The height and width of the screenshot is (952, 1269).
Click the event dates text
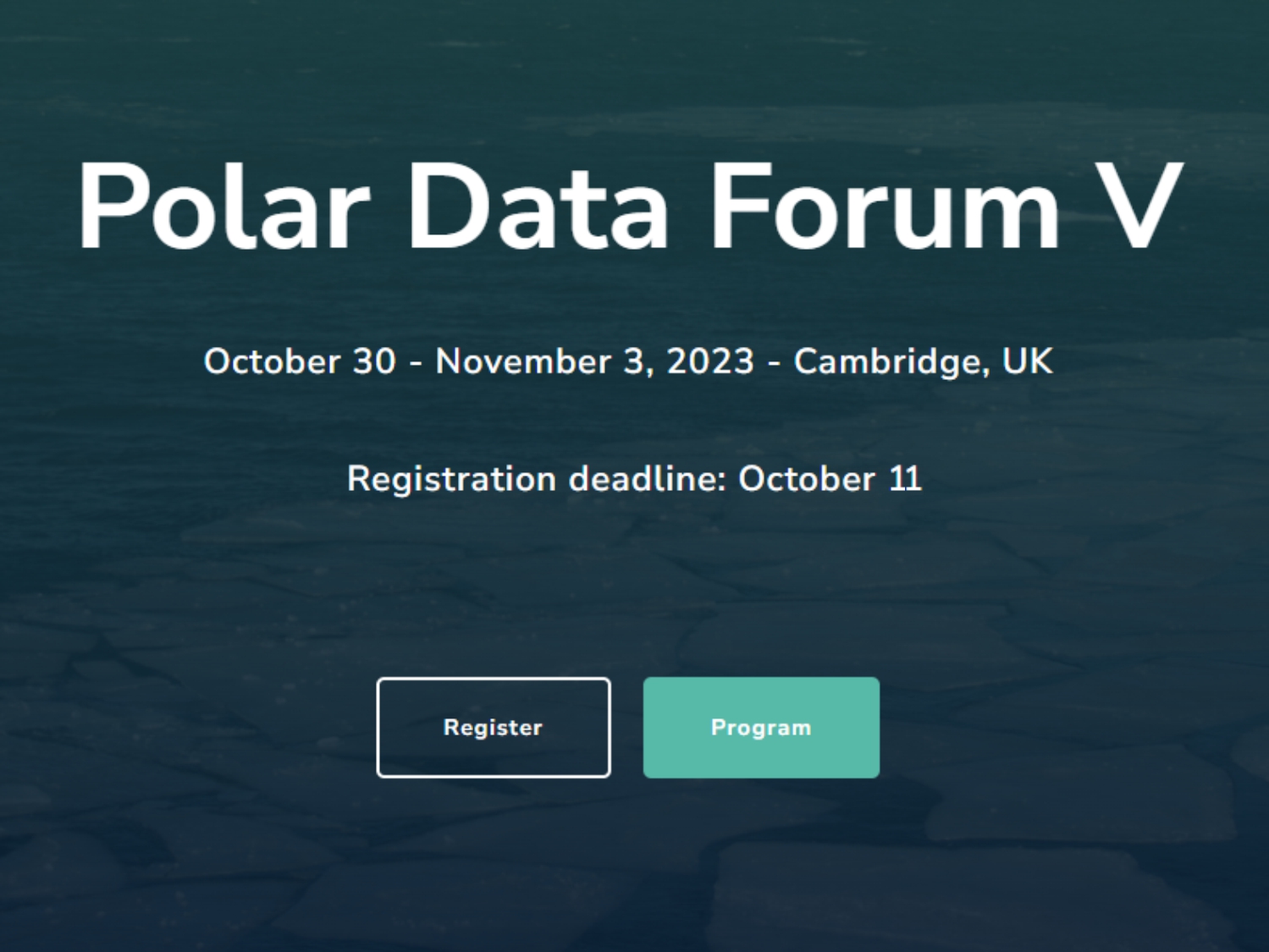click(629, 362)
